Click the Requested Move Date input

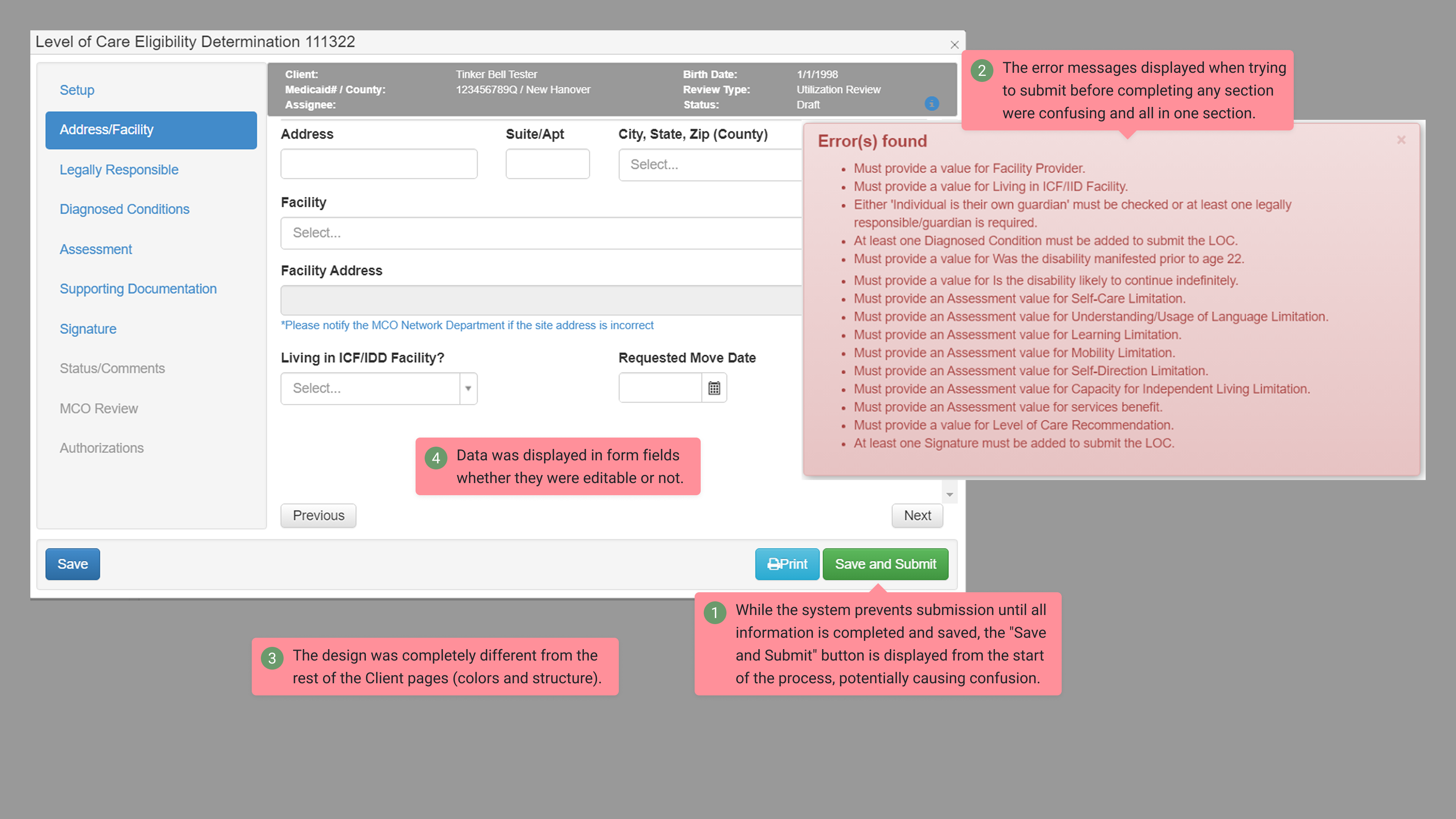tap(660, 388)
